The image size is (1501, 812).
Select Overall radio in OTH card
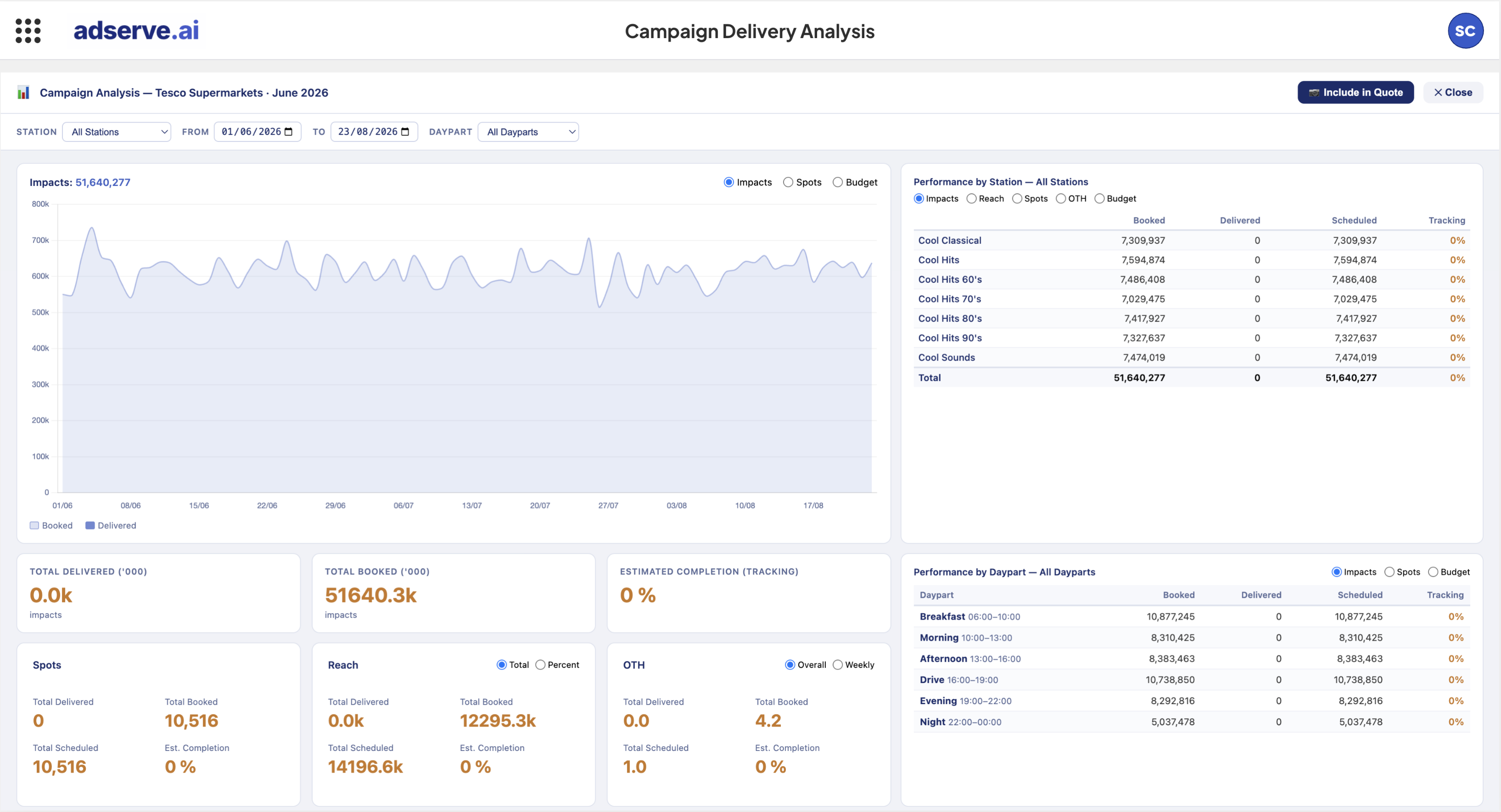pos(790,665)
